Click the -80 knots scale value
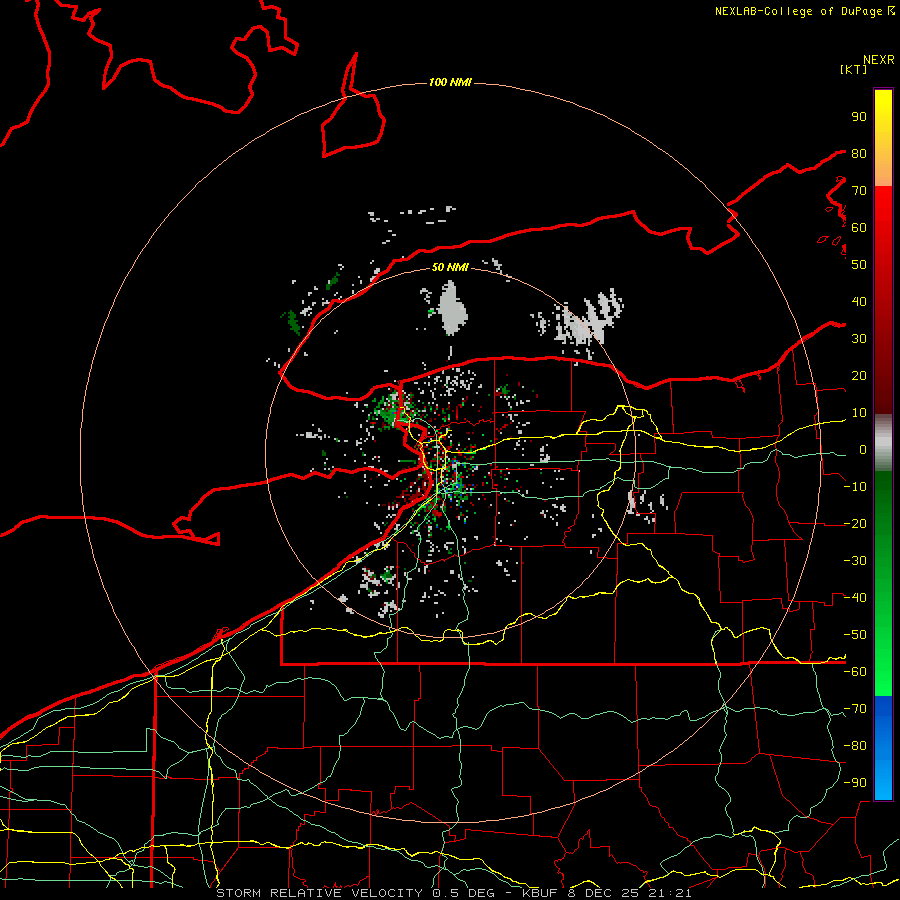The image size is (900, 900). click(855, 746)
